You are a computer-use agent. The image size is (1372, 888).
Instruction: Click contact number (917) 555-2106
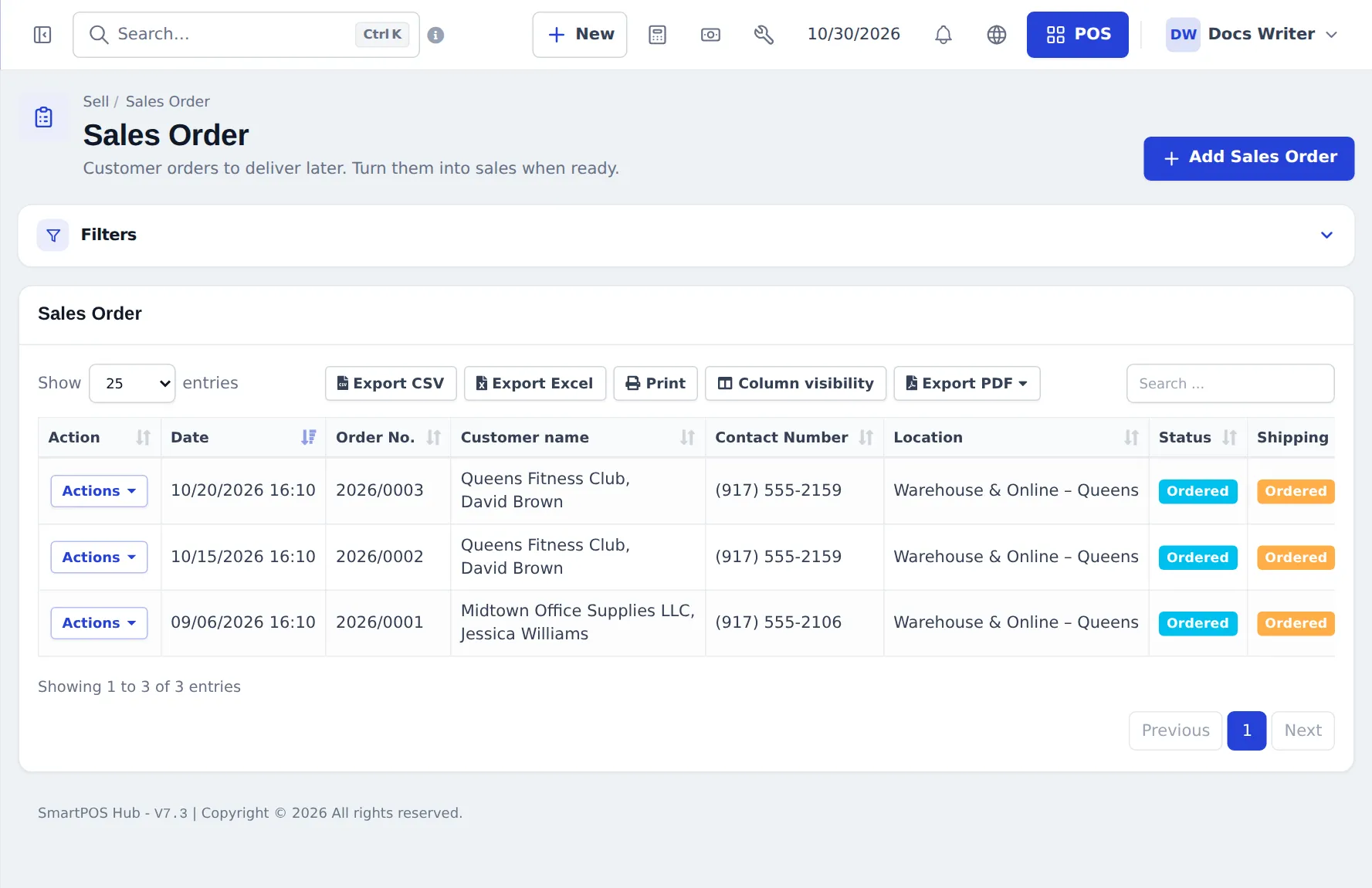[778, 623]
